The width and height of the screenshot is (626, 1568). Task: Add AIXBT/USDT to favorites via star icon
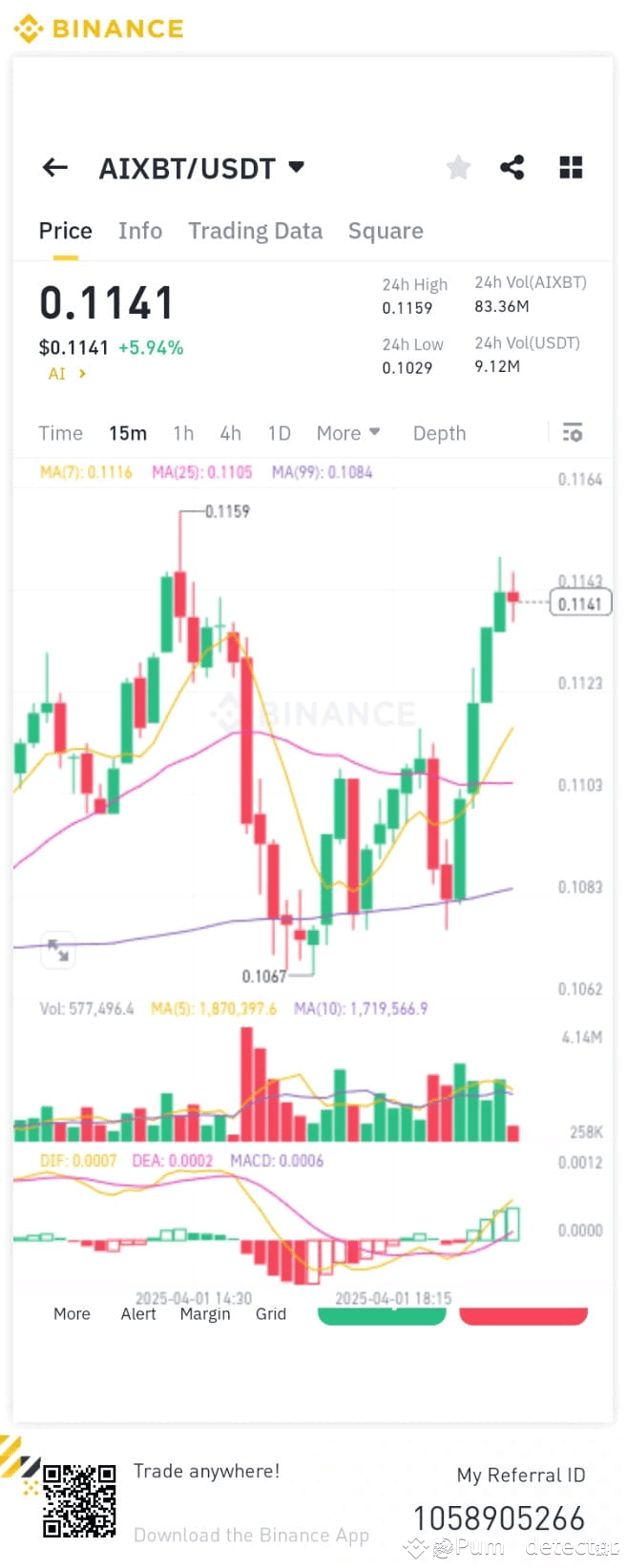coord(458,167)
